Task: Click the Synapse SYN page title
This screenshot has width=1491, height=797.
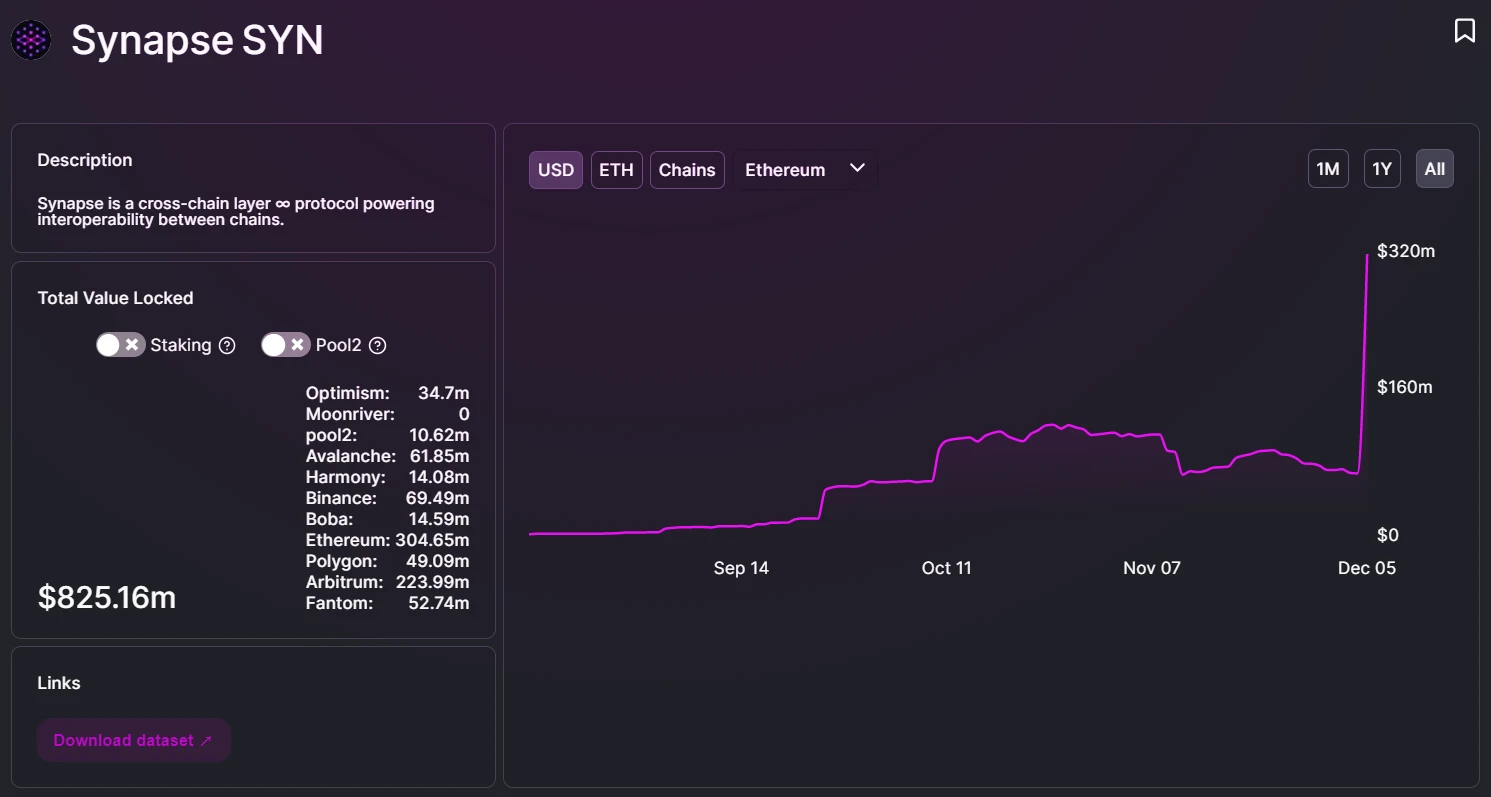Action: click(x=197, y=41)
